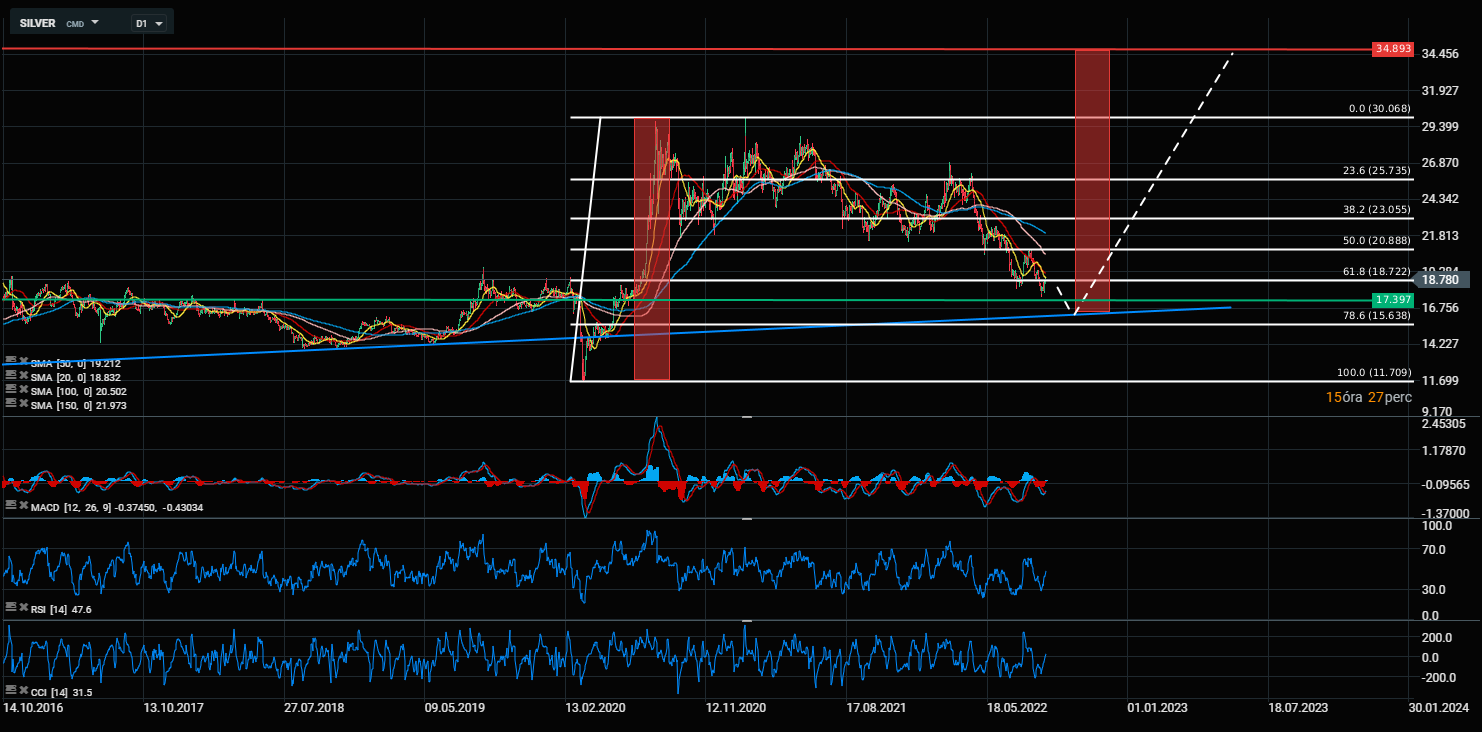
Task: Remove the MACD indicator
Action: (24, 507)
